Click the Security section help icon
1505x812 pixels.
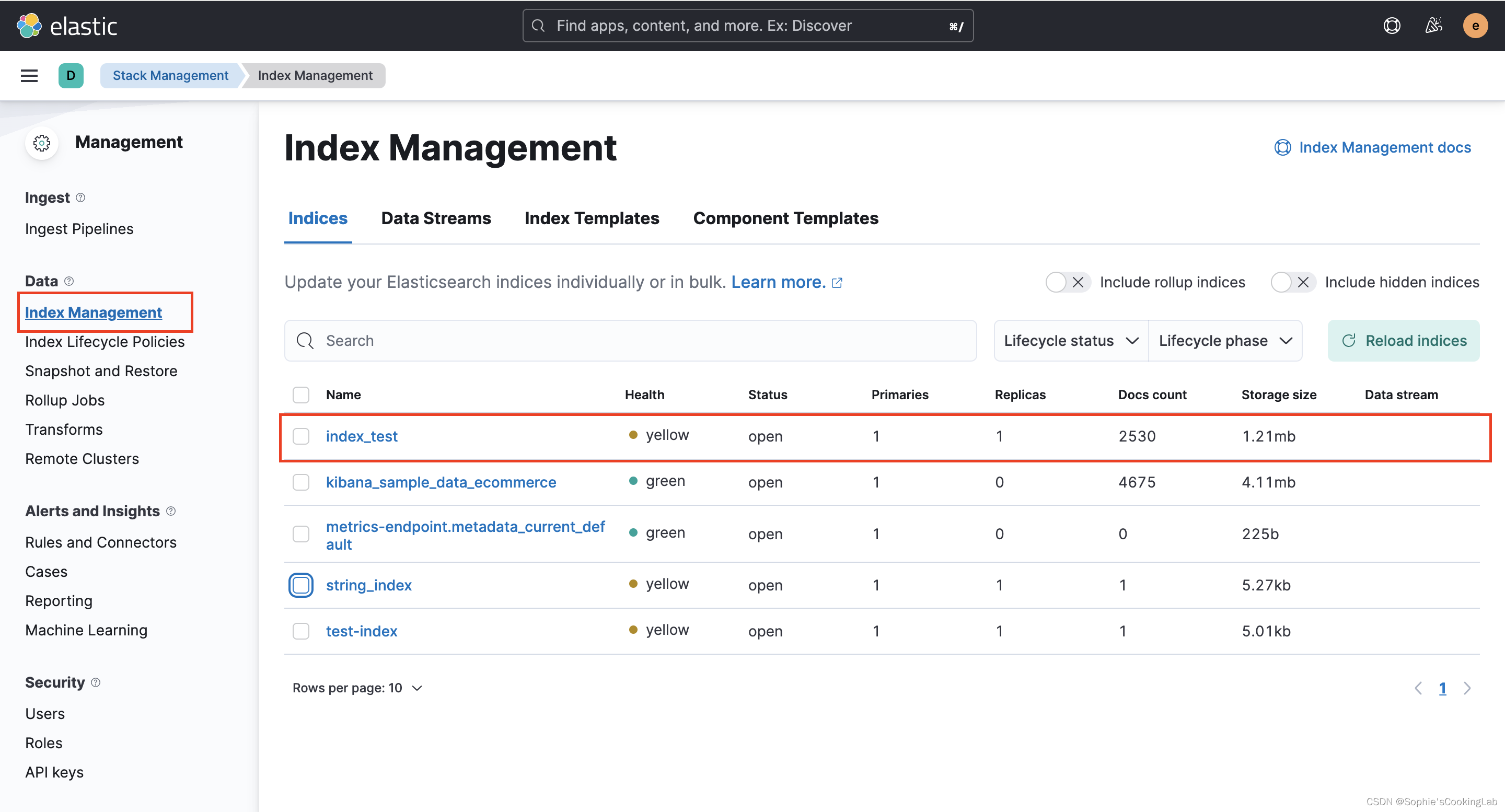[x=96, y=682]
